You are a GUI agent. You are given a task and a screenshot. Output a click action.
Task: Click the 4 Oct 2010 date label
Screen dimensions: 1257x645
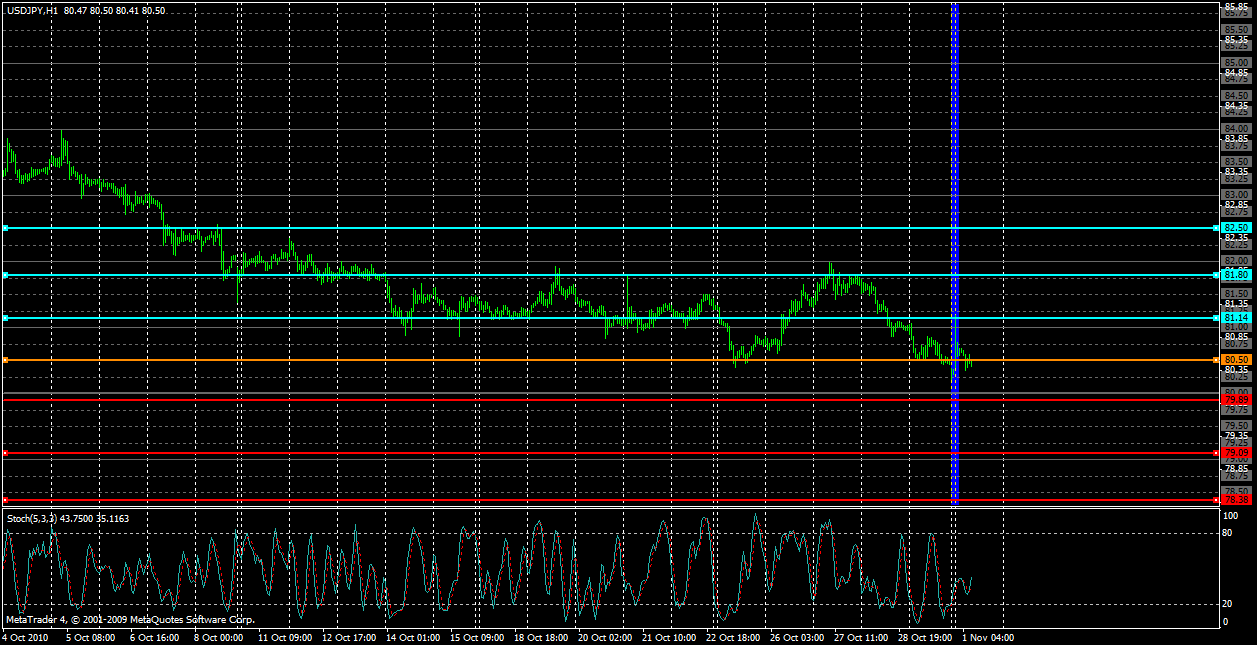(x=25, y=636)
